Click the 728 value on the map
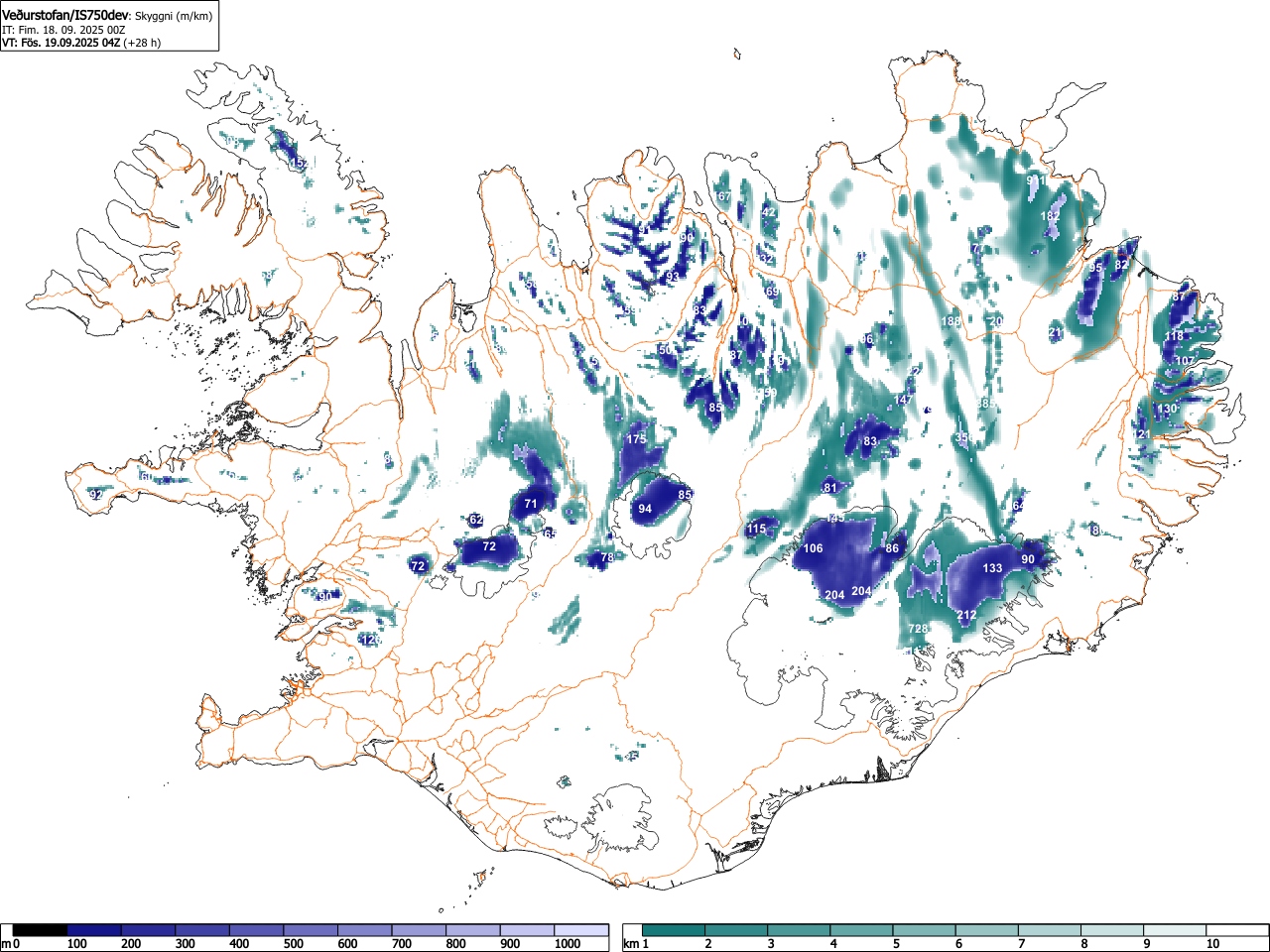The height and width of the screenshot is (952, 1270). (x=919, y=629)
